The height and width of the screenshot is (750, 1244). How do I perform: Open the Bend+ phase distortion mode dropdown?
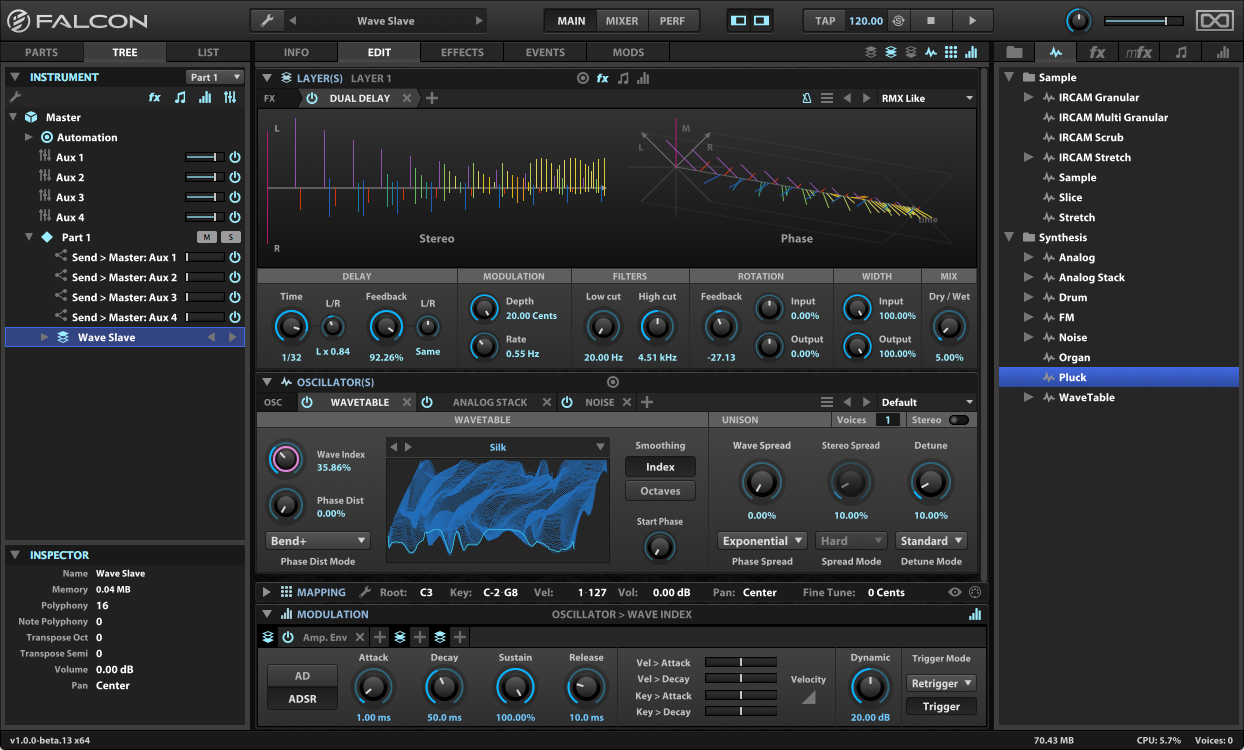pyautogui.click(x=318, y=541)
